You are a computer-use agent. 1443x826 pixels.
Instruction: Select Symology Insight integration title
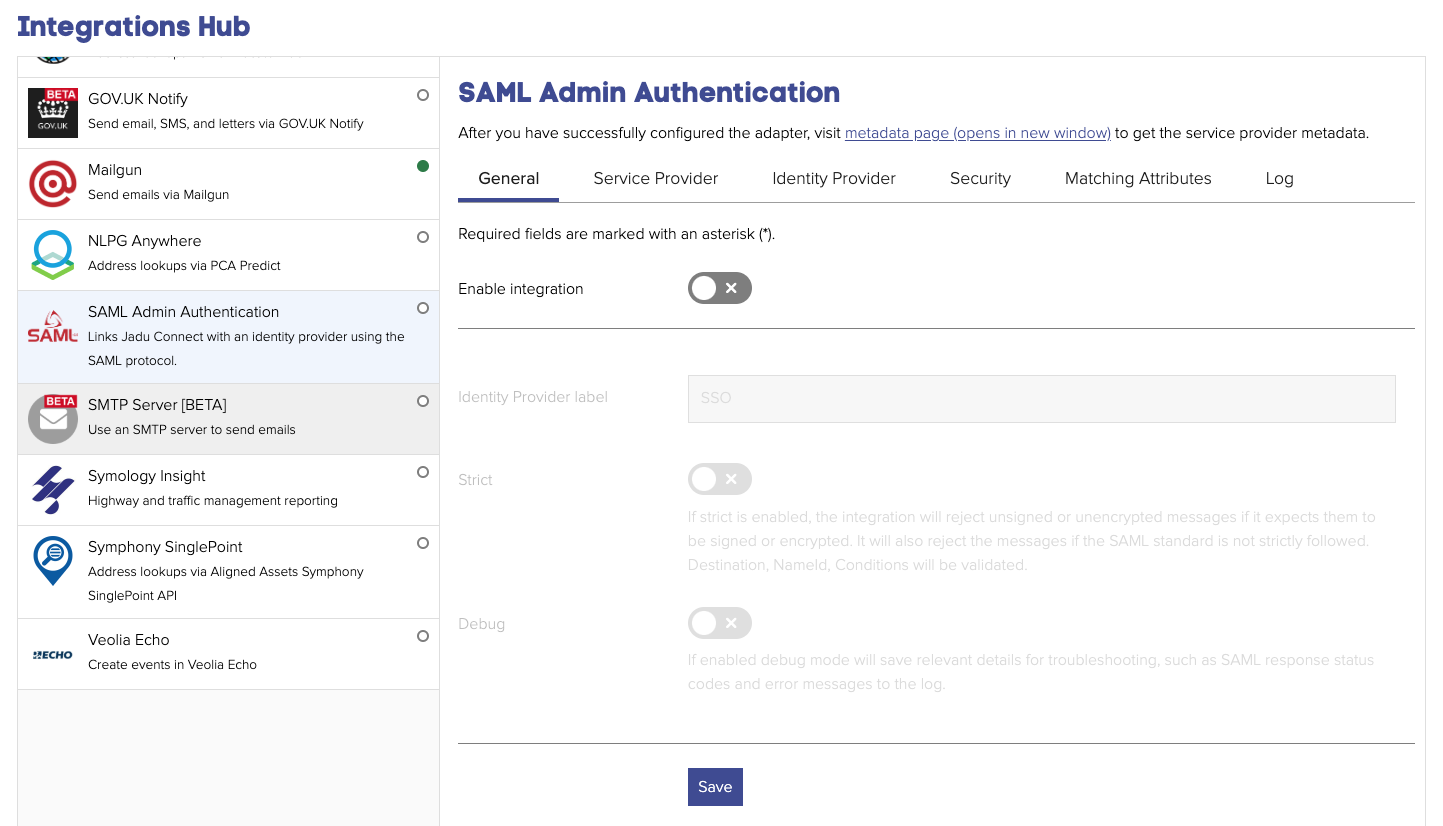coord(147,475)
